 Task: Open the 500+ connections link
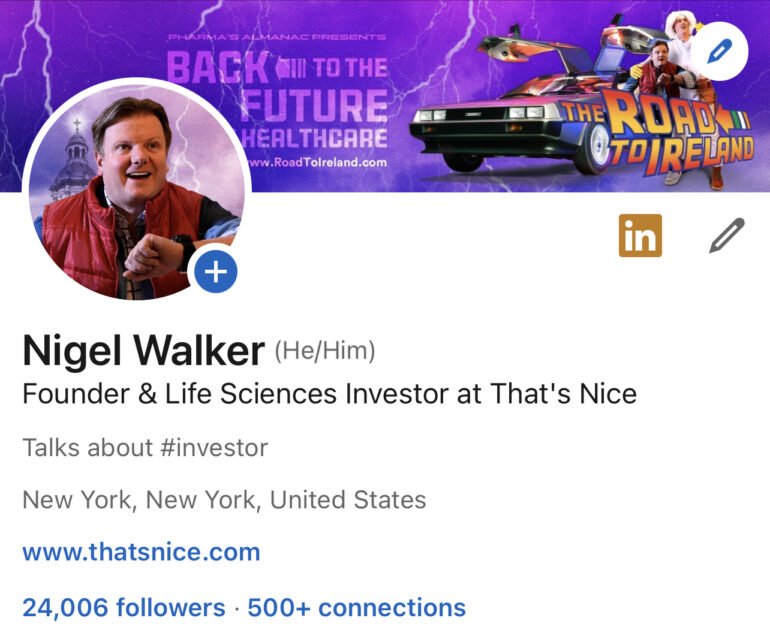(x=357, y=607)
